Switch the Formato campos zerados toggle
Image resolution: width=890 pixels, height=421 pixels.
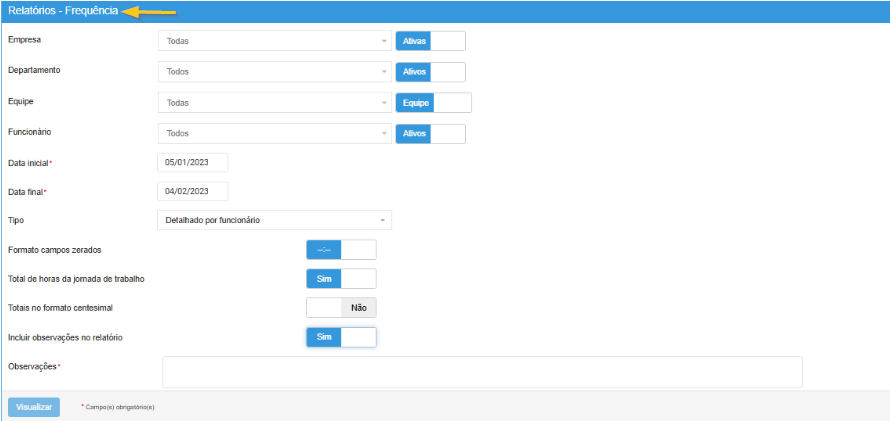pyautogui.click(x=341, y=250)
